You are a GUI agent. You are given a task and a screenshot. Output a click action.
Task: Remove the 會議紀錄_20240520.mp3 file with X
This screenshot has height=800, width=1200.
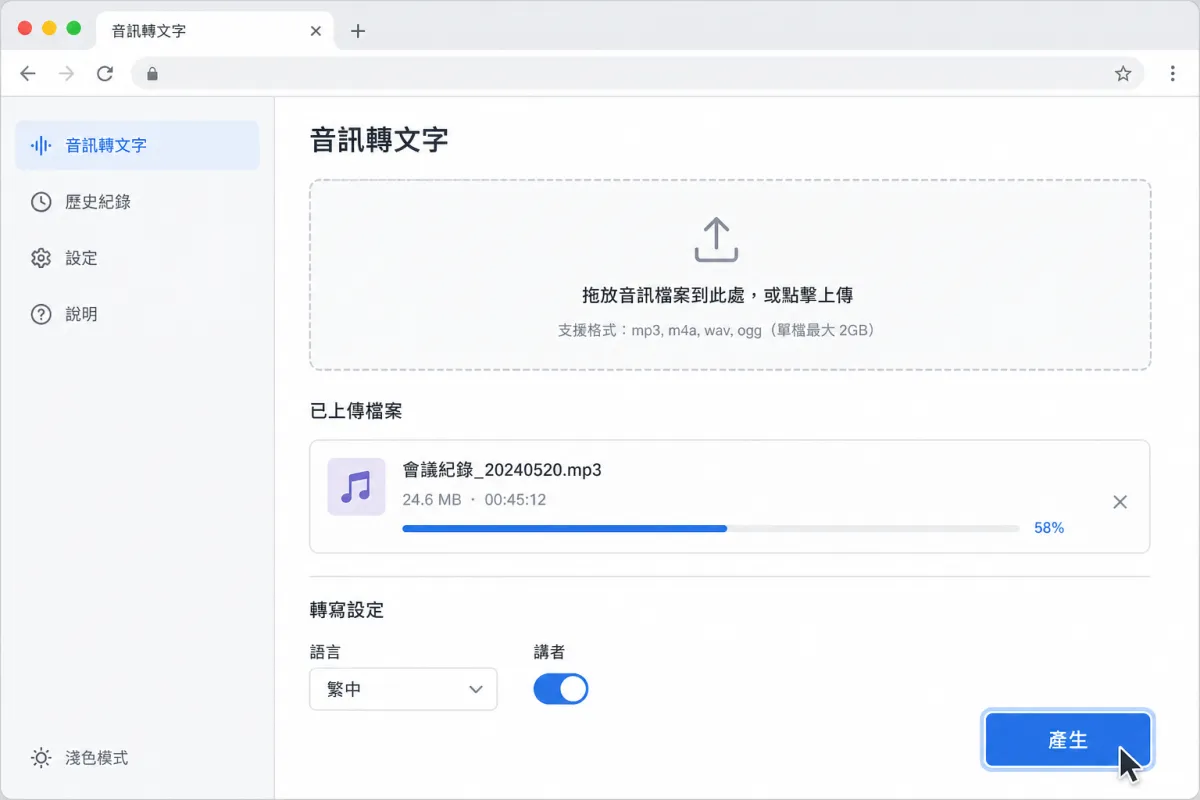tap(1120, 502)
